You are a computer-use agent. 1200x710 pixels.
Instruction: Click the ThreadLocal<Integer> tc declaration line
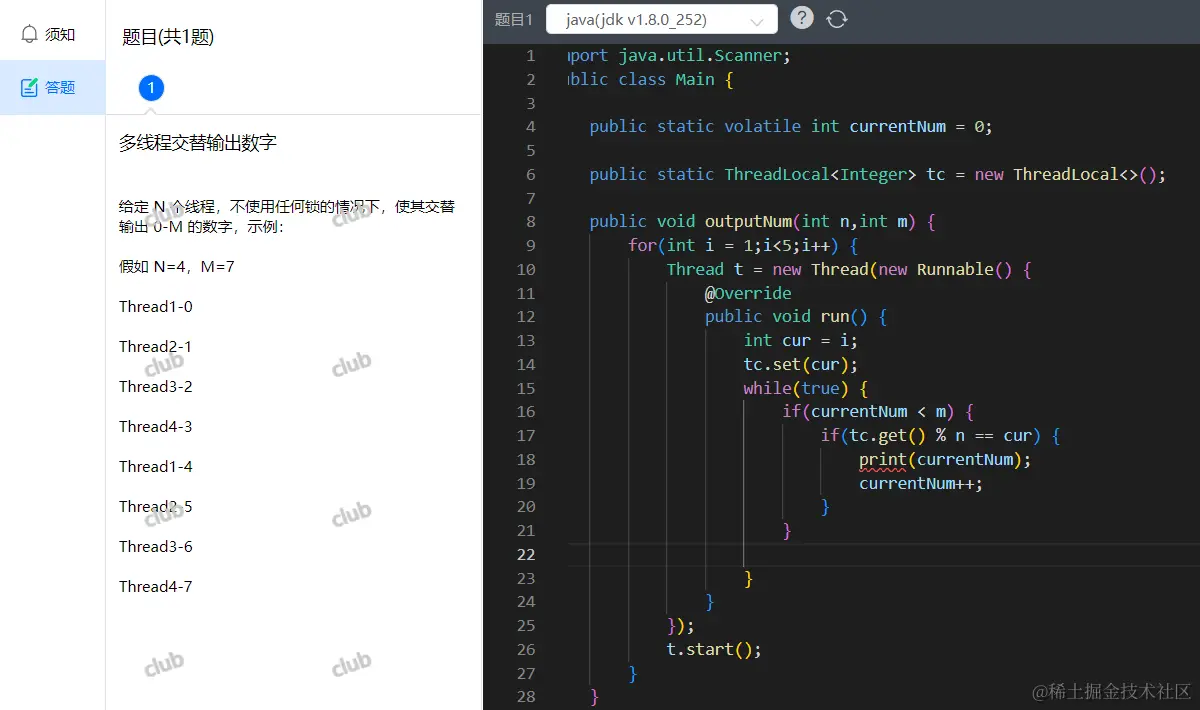(878, 175)
